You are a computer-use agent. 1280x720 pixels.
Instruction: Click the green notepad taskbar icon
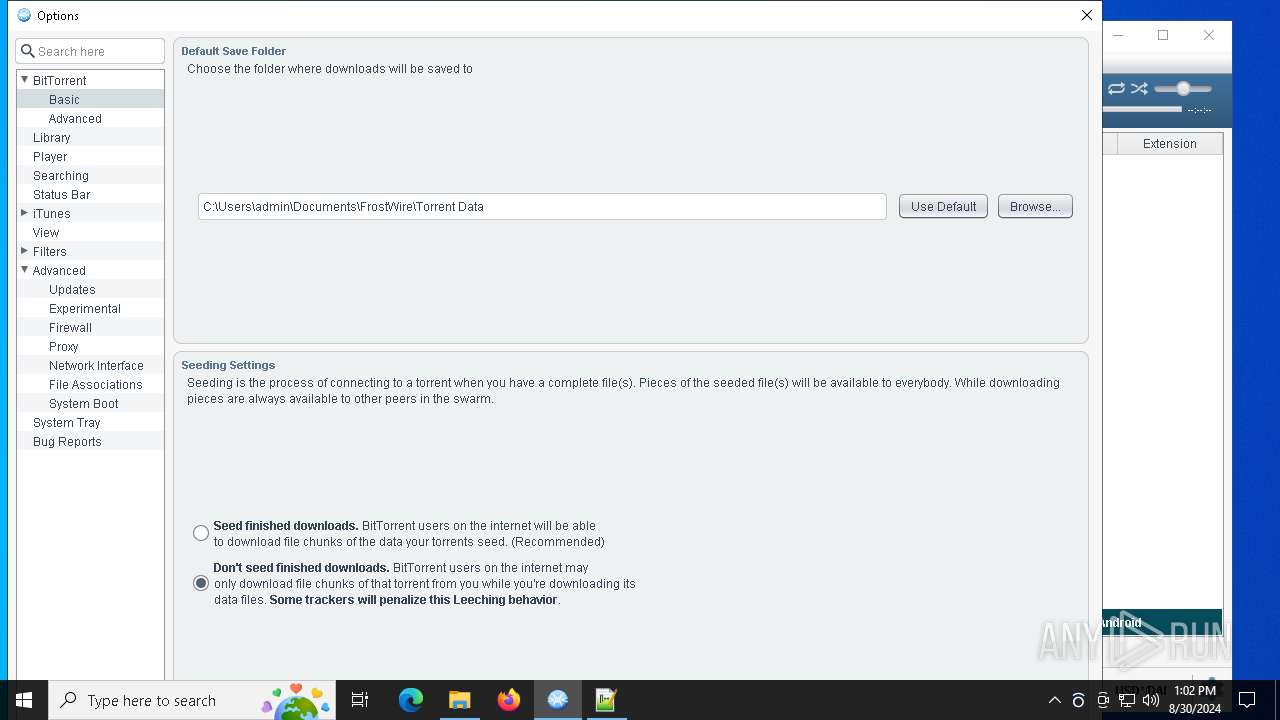(606, 700)
